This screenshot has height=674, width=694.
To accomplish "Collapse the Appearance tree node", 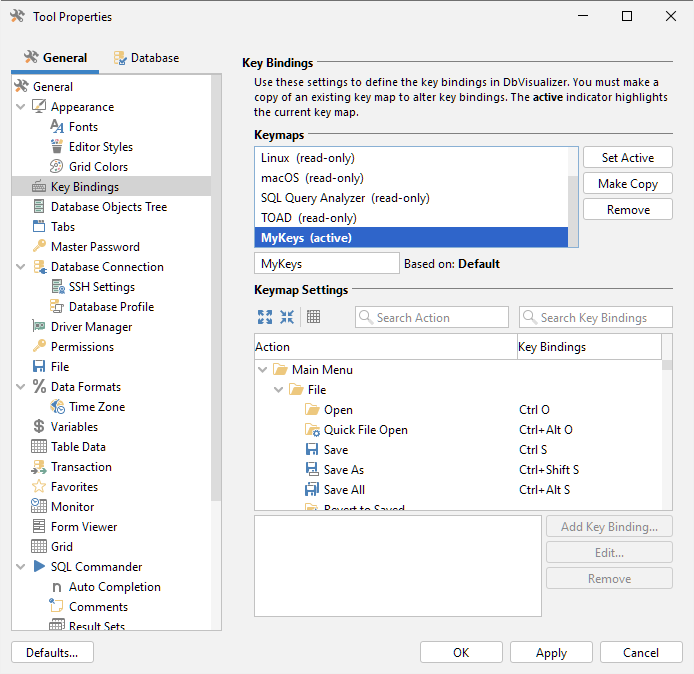I will (20, 107).
